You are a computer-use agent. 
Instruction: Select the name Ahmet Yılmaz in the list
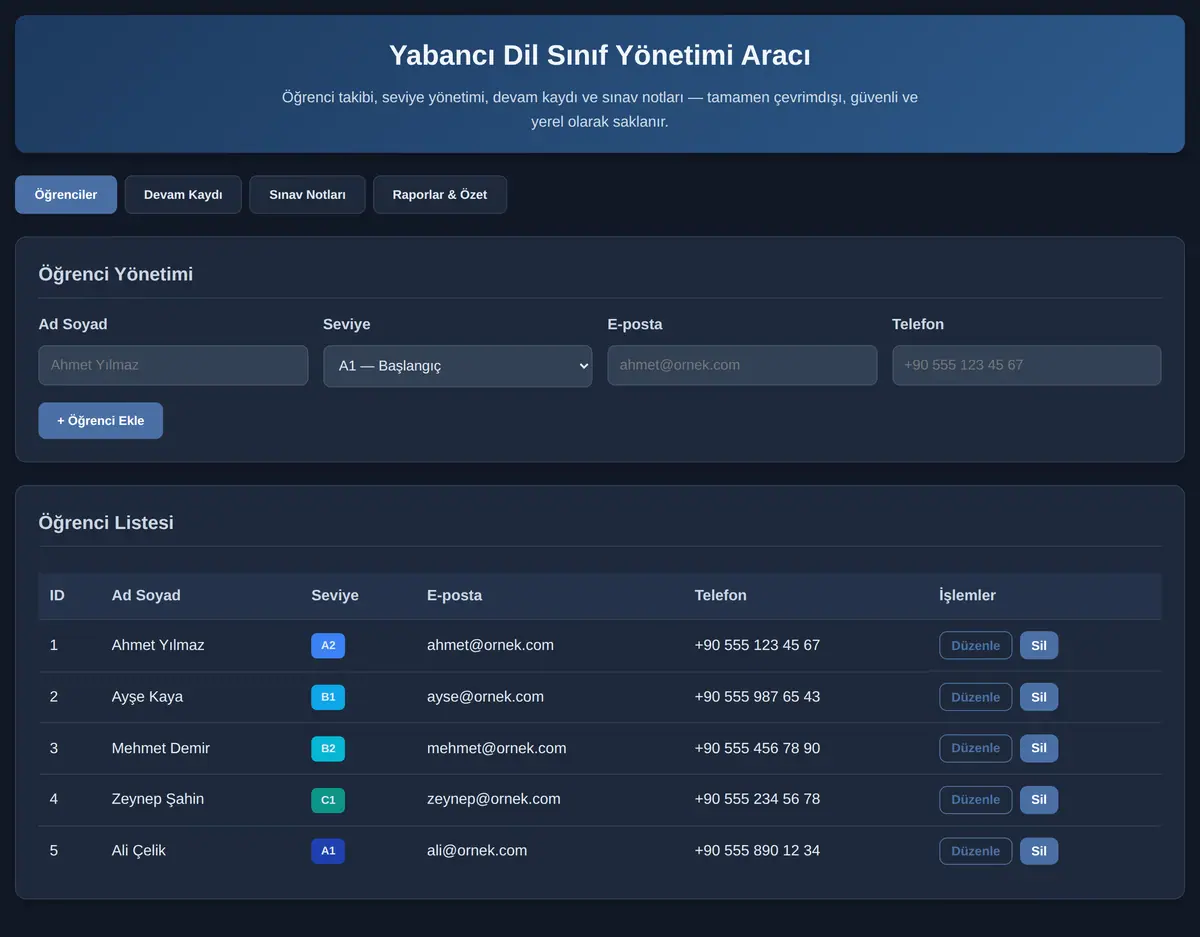158,645
